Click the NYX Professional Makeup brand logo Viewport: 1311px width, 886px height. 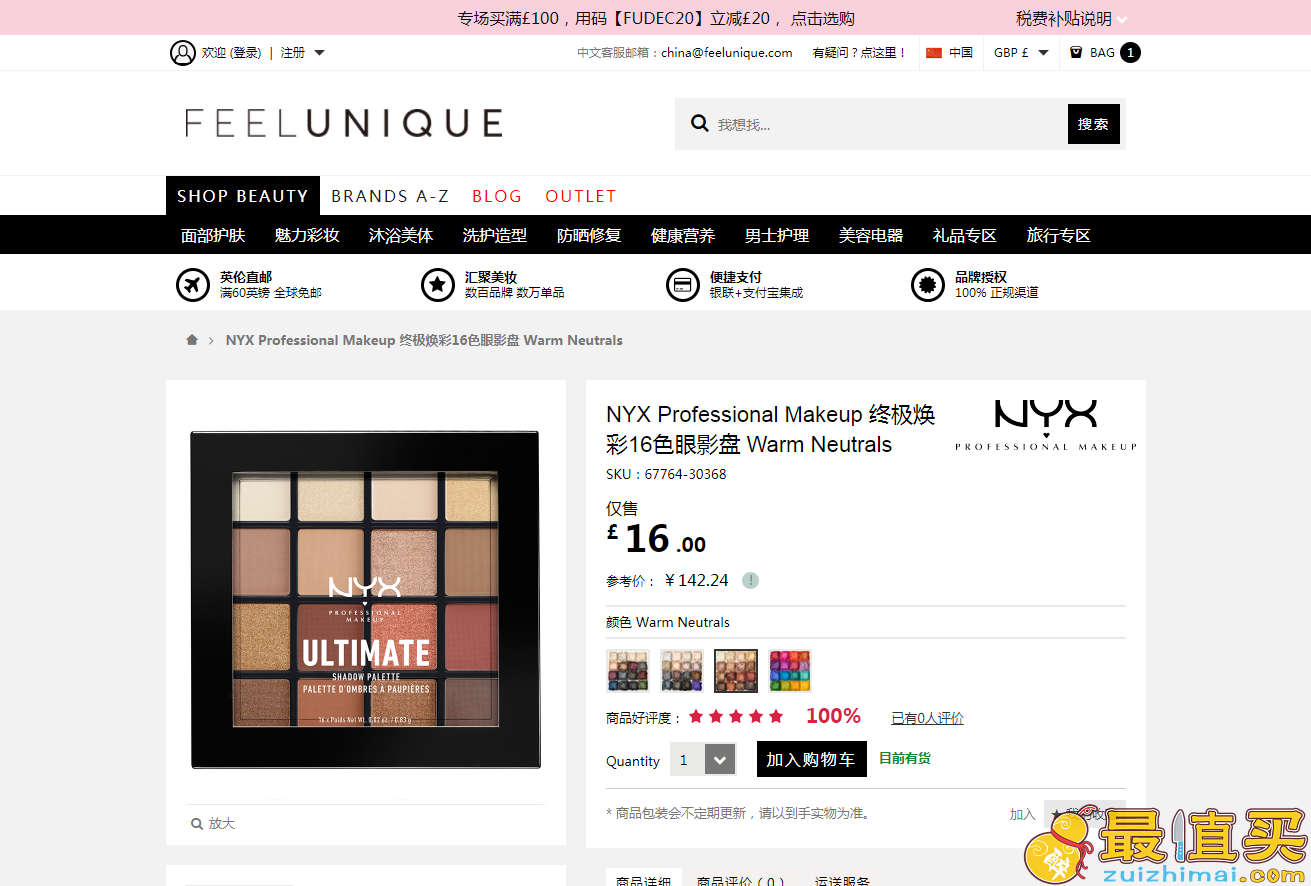[x=1046, y=426]
